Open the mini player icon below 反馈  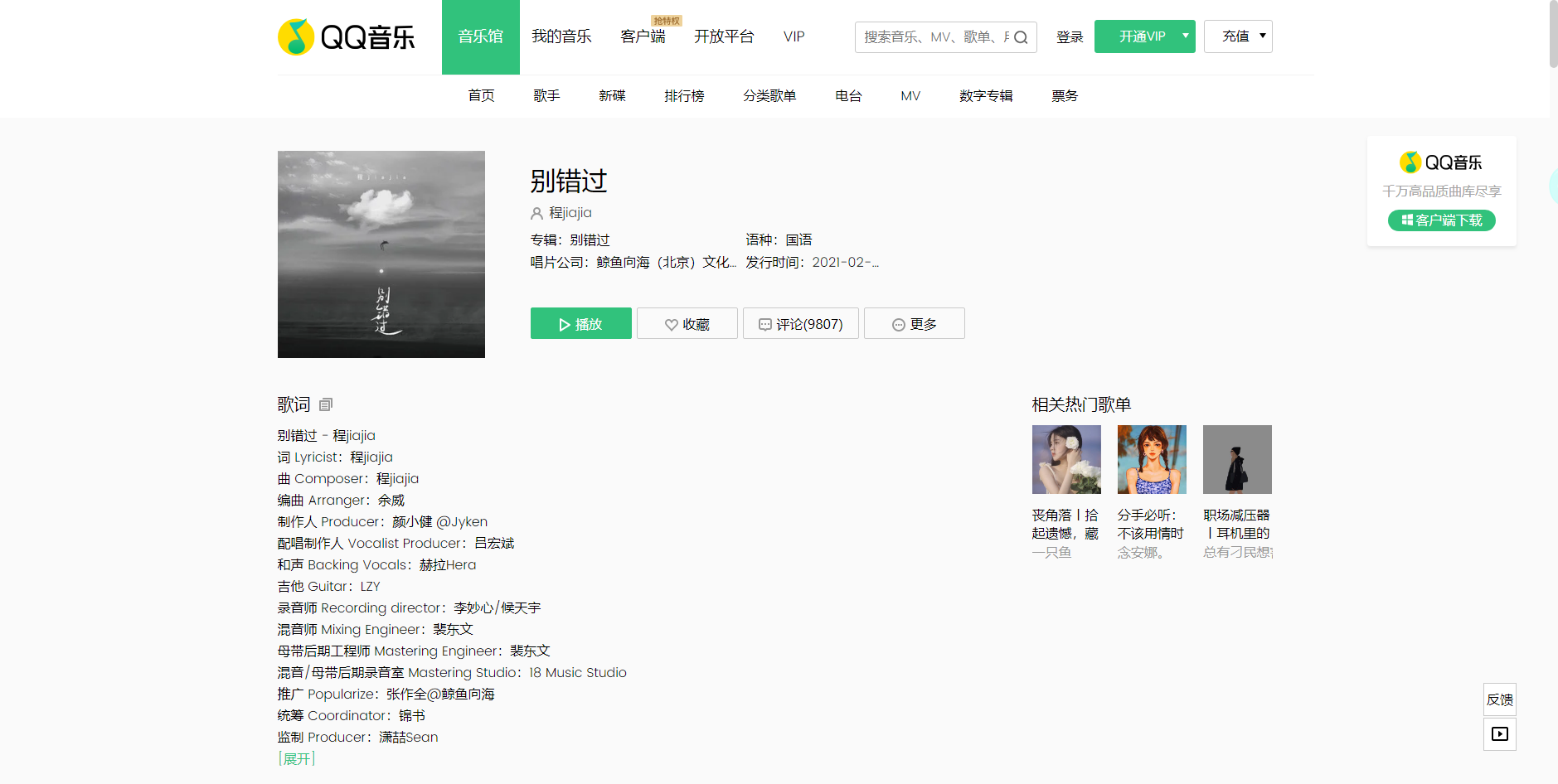click(1499, 734)
